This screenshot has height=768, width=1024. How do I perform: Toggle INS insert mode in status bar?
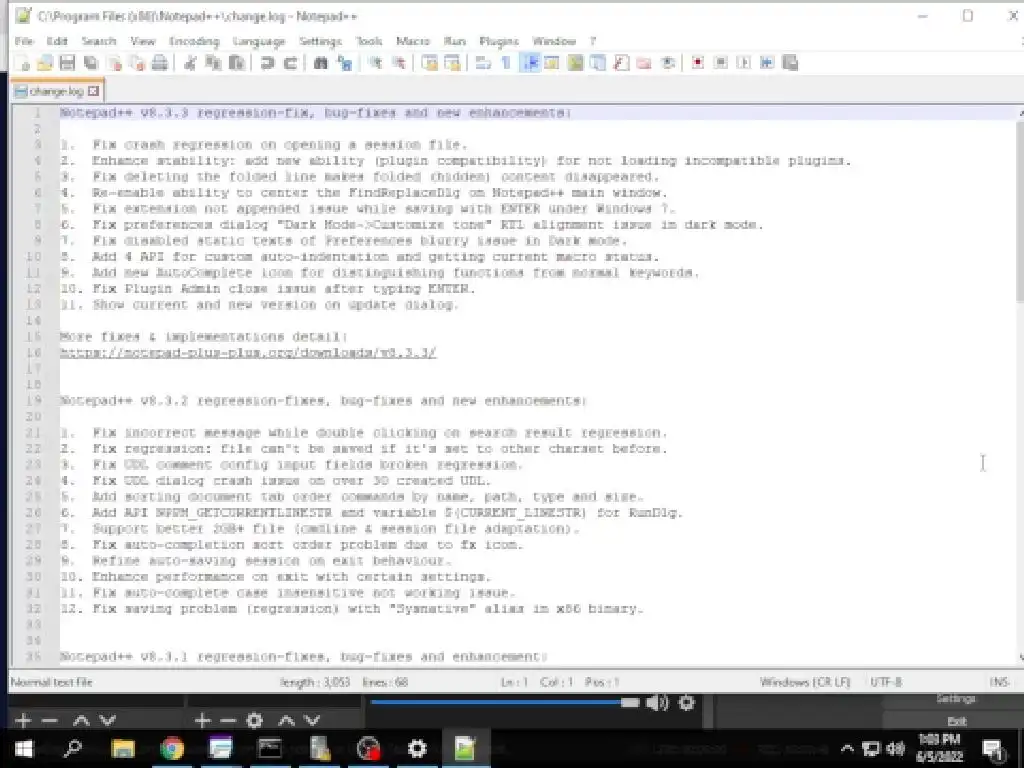coord(999,682)
